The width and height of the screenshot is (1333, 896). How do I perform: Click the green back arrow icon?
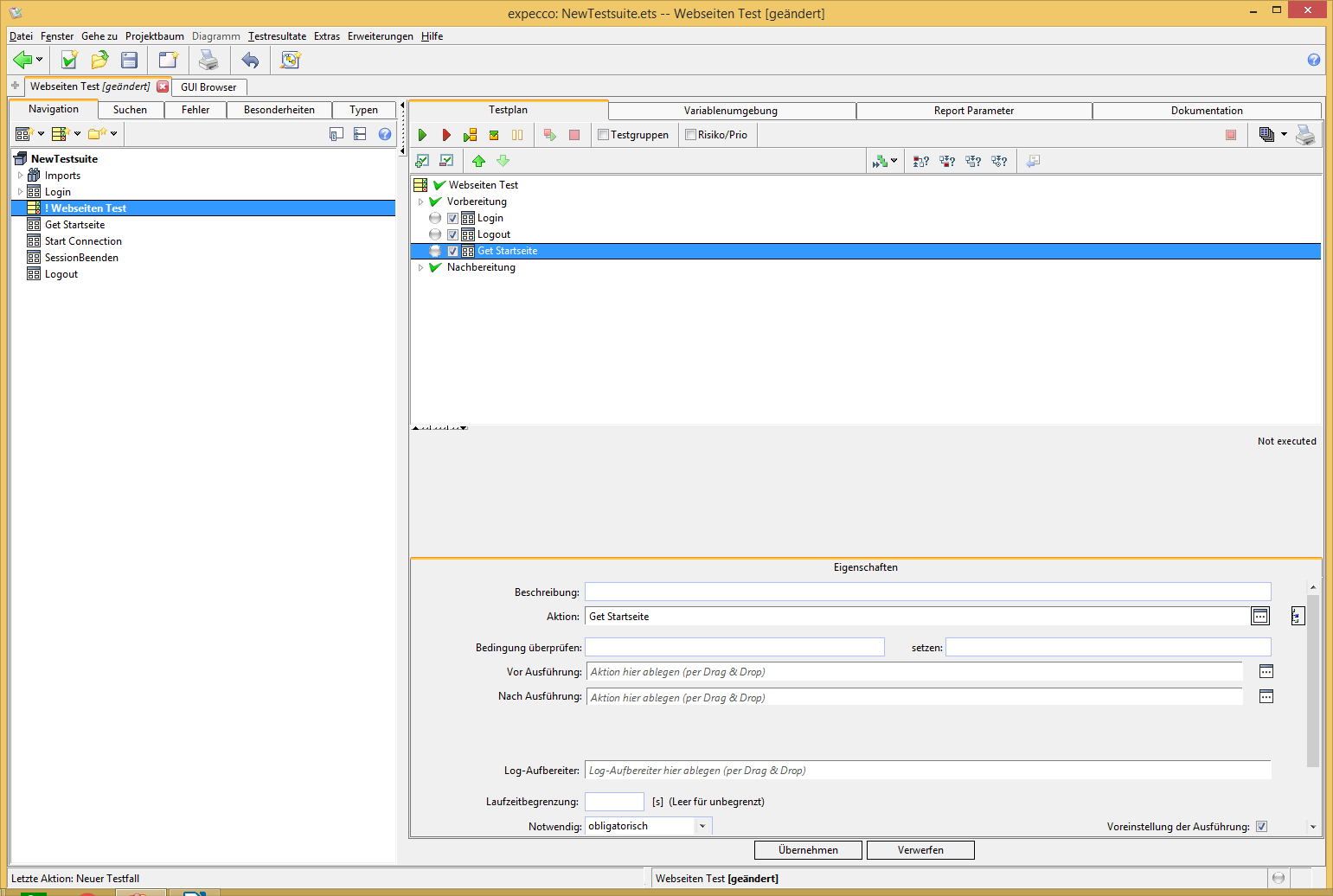pos(22,60)
